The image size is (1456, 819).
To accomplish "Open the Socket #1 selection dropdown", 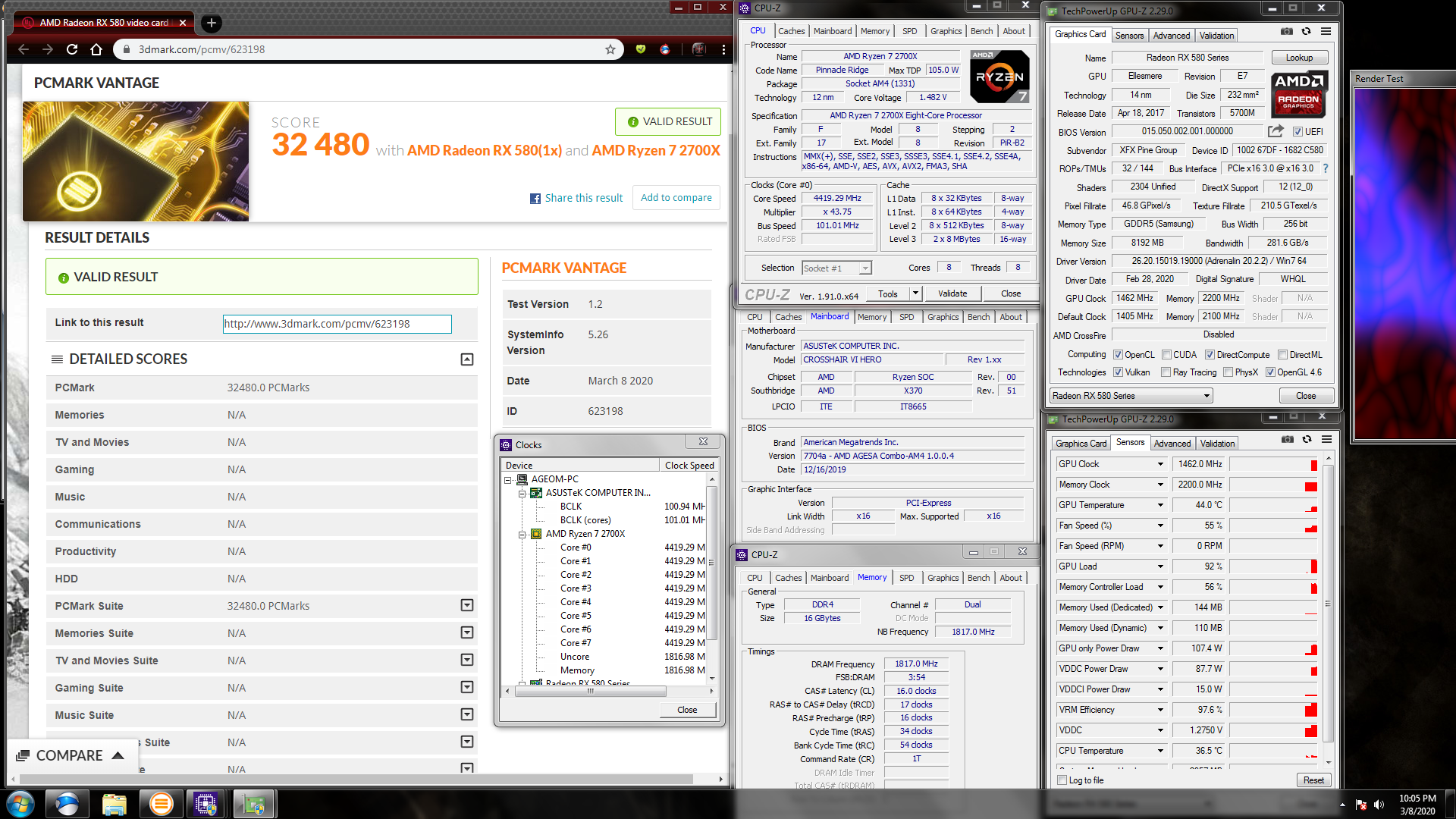I will pos(836,268).
